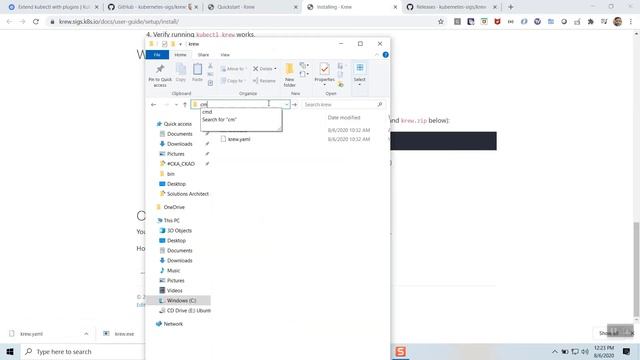The height and width of the screenshot is (360, 640).
Task: Click the Paste icon in ribbon
Action: point(198,73)
